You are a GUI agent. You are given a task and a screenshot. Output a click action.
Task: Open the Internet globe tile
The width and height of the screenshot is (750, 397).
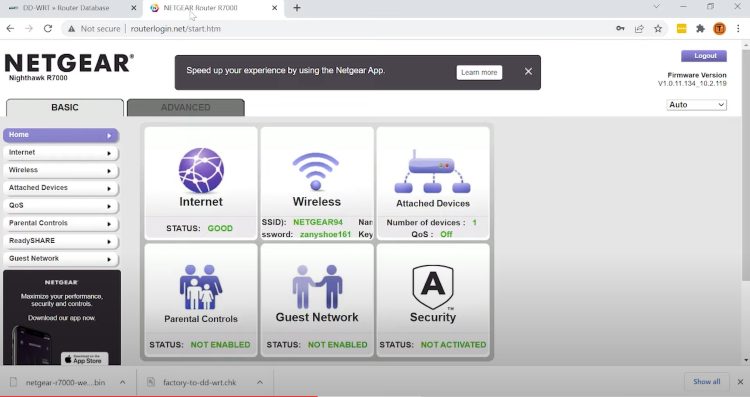(x=201, y=183)
